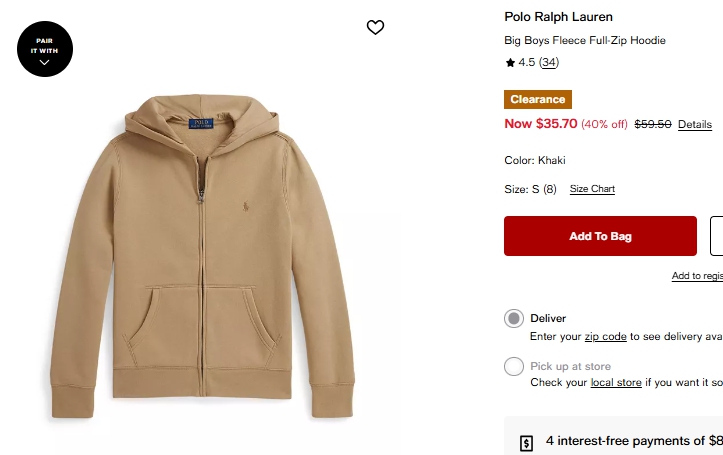Click the Big Boys Fleece Full-Zip Hoodie title
The width and height of the screenshot is (723, 455).
click(585, 41)
